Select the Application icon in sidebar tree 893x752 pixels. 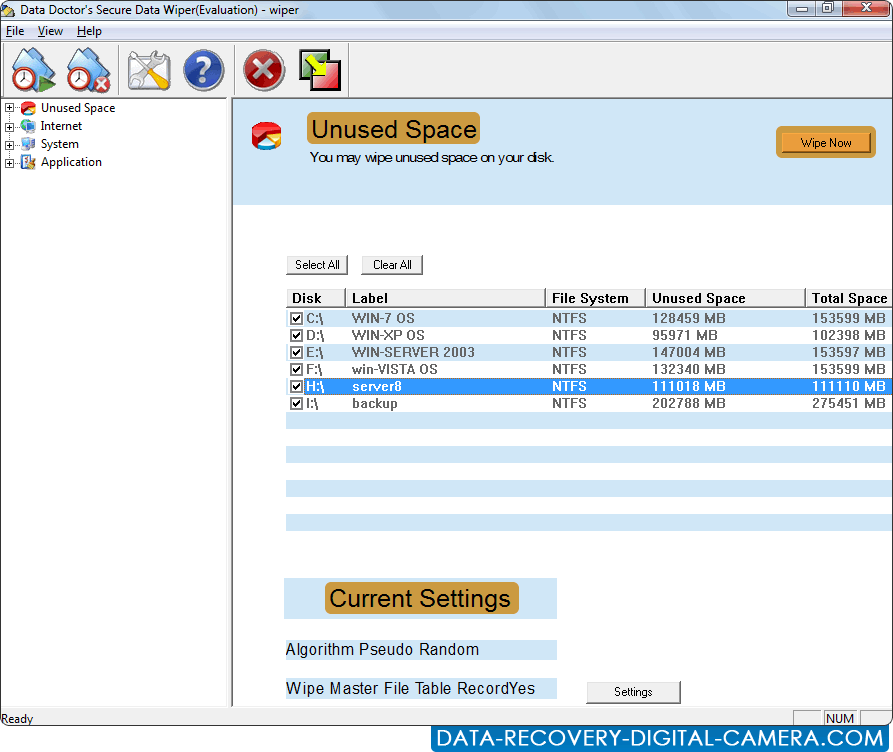pos(28,162)
